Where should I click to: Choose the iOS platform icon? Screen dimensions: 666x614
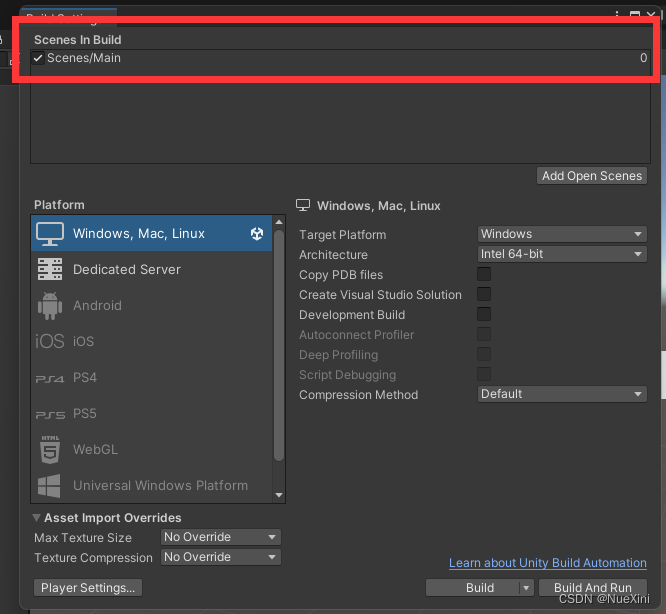[50, 341]
